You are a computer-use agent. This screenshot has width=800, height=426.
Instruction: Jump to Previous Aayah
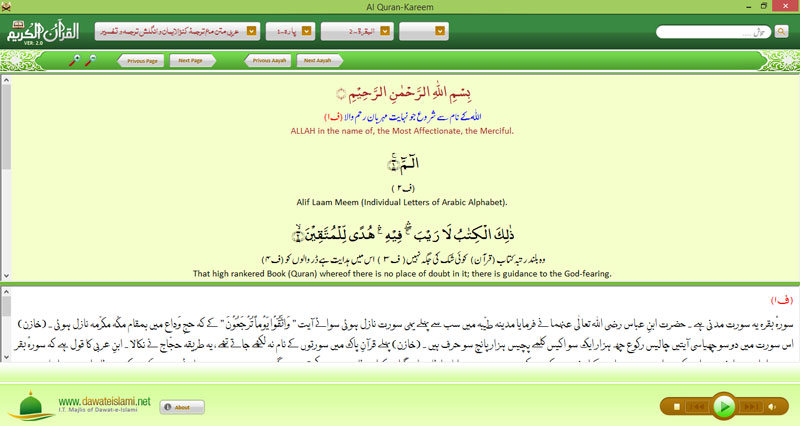click(x=268, y=61)
